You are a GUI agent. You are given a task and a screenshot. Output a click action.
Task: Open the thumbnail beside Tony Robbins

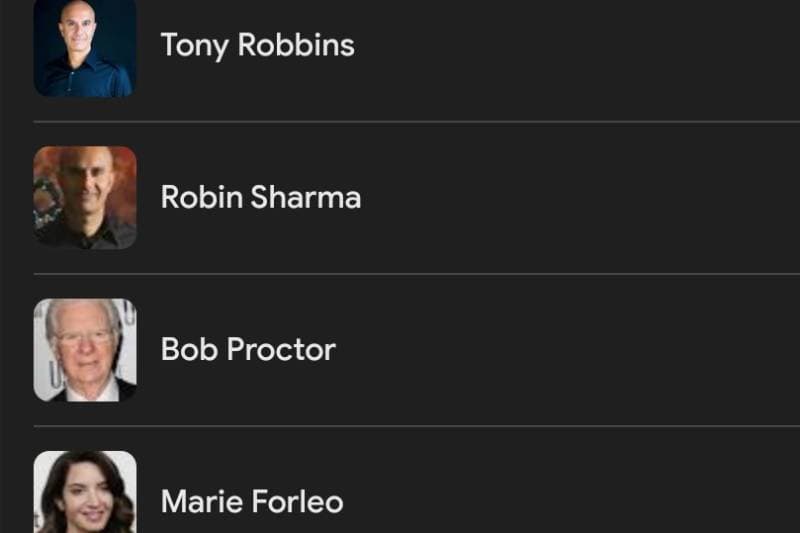point(85,48)
